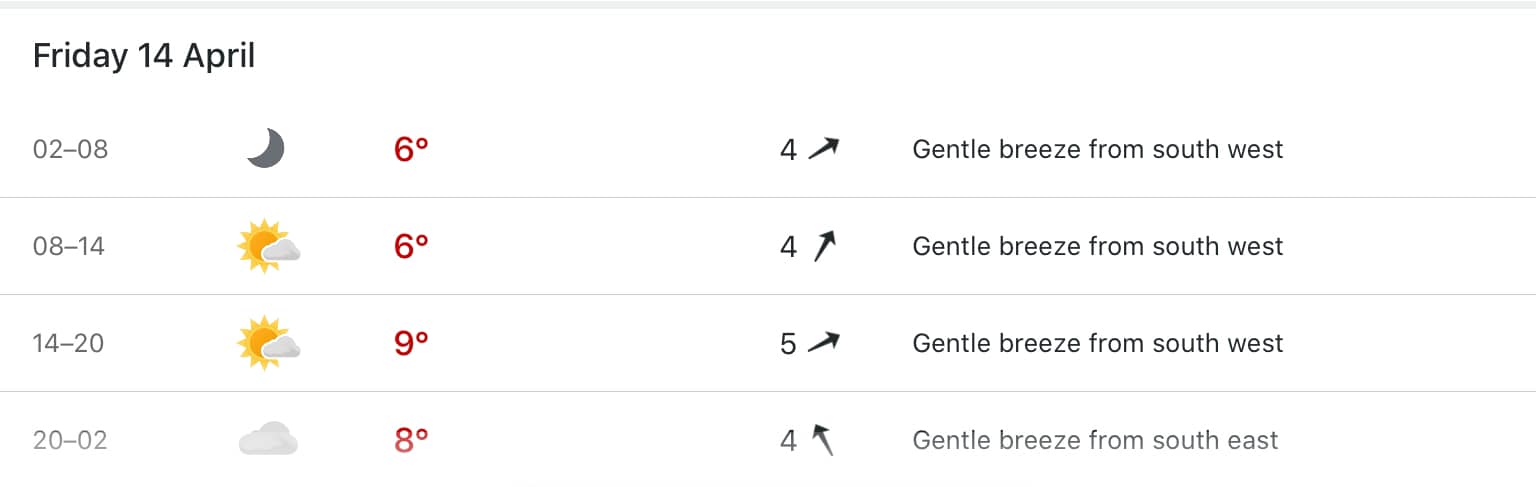
Task: Click wind speed 5 in the 14–20 row
Action: 788,343
